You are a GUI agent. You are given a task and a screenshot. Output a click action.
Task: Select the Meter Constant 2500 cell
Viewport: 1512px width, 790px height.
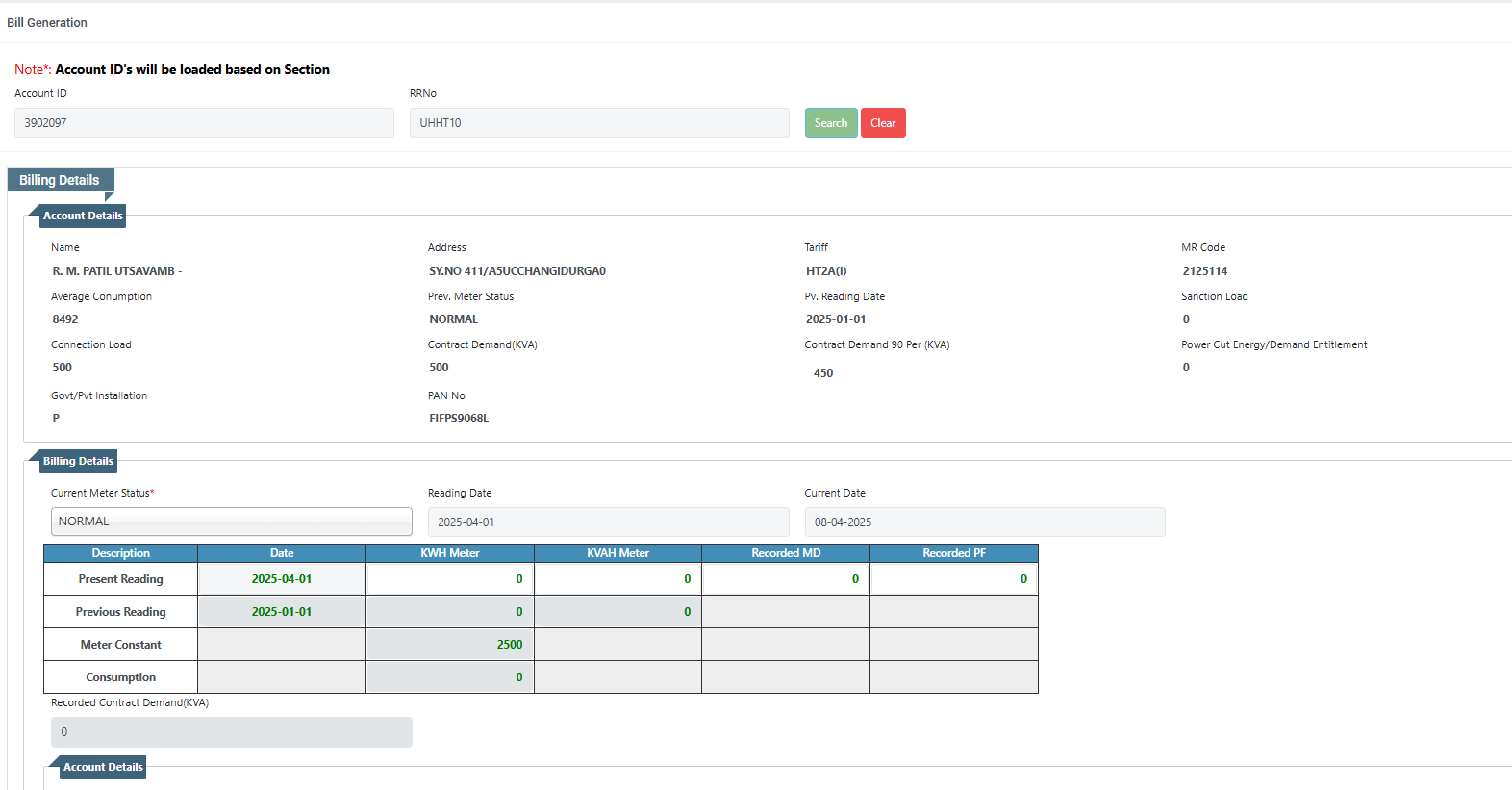click(x=449, y=645)
